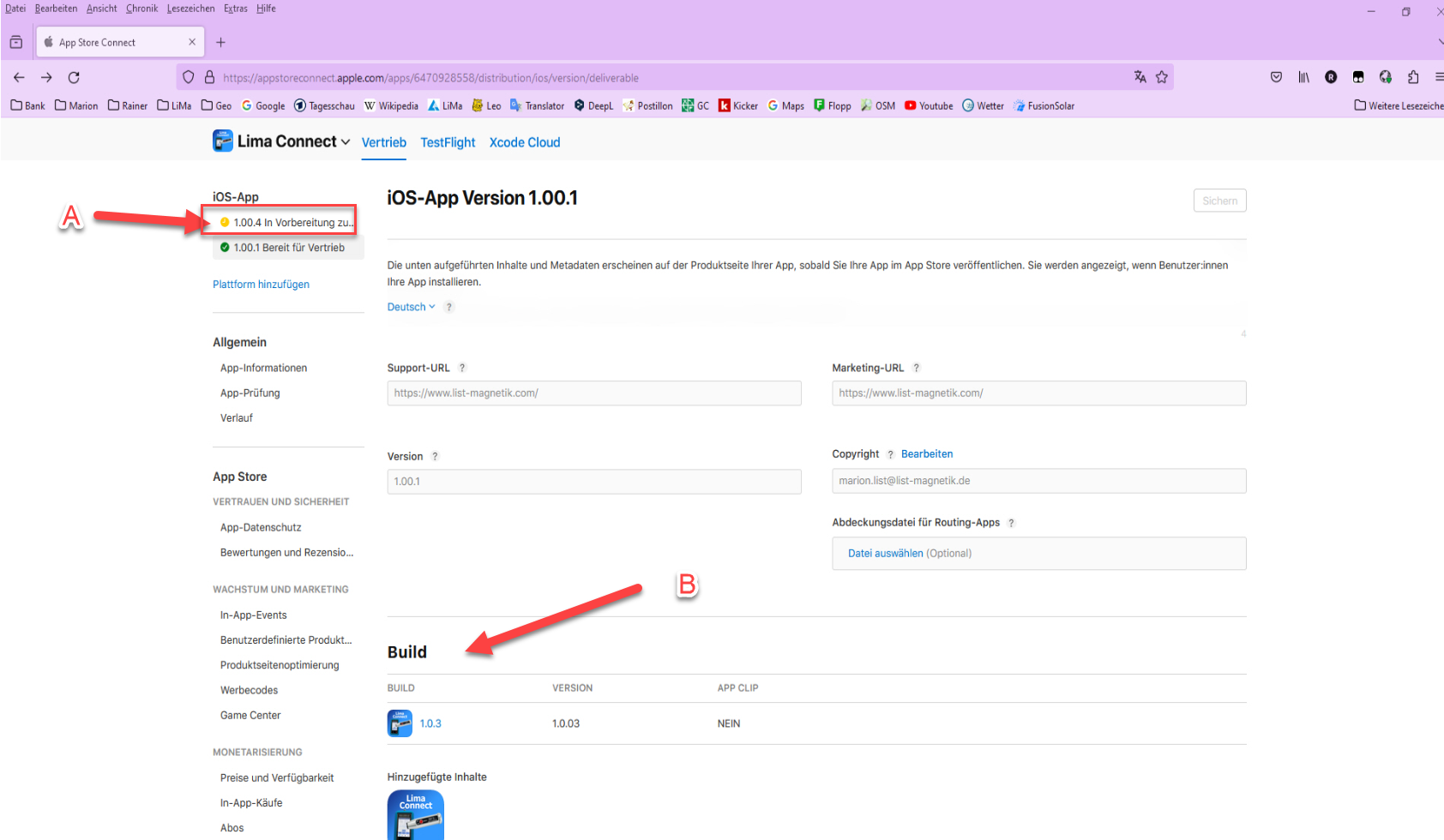
Task: Go back to the previous page
Action: 19,77
